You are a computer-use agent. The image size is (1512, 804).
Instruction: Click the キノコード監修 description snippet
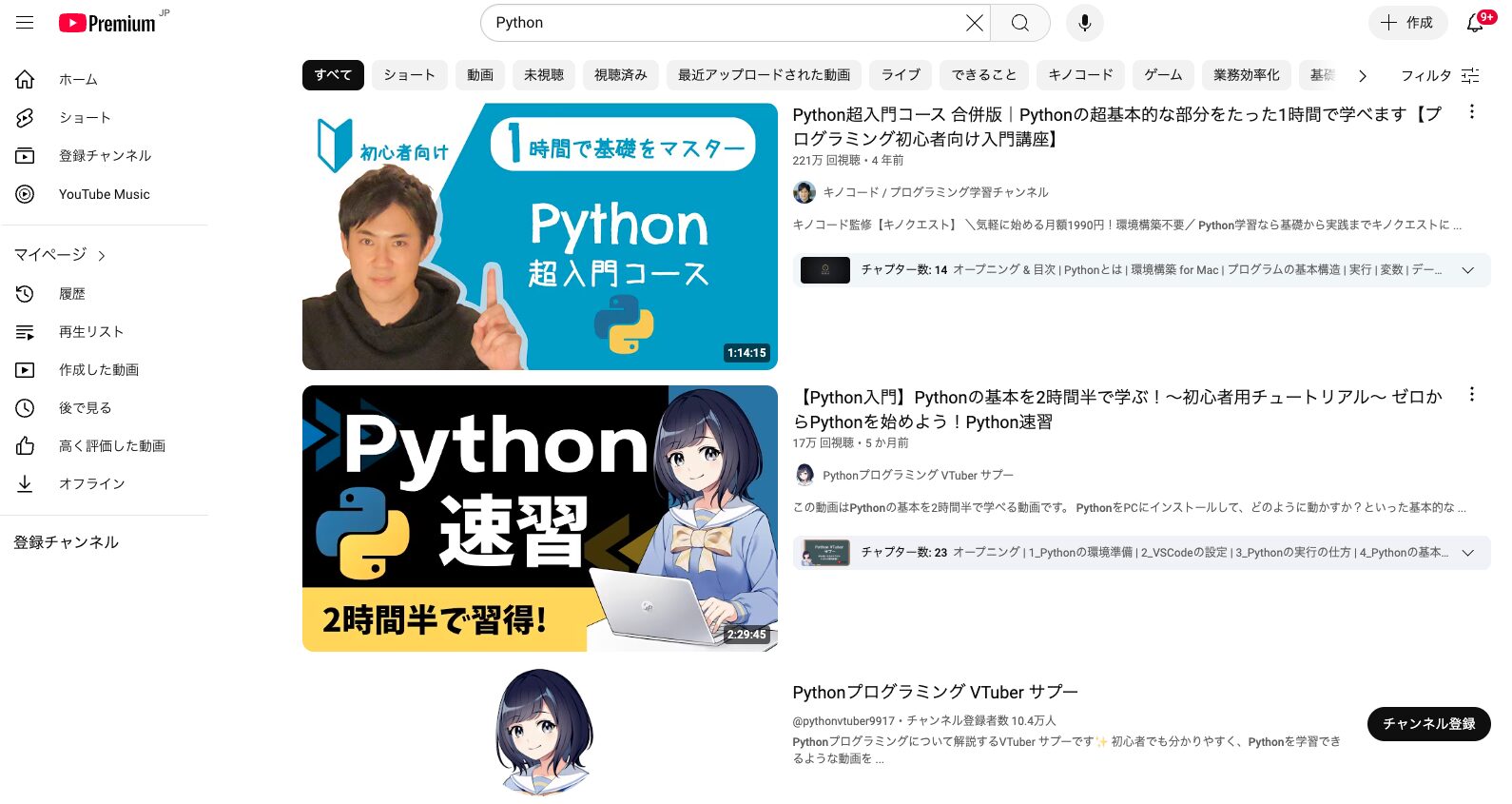pyautogui.click(x=1127, y=226)
